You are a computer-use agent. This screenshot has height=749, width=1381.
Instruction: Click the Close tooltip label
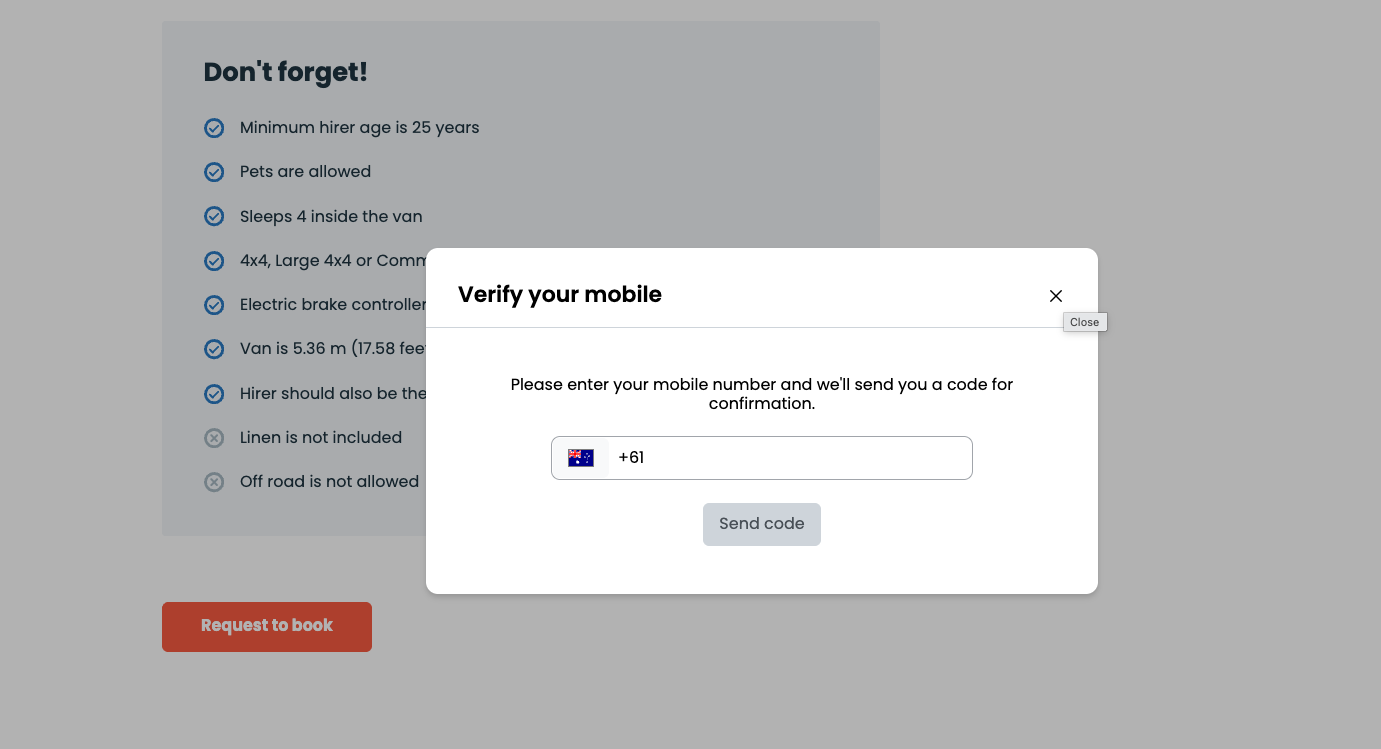coord(1084,322)
